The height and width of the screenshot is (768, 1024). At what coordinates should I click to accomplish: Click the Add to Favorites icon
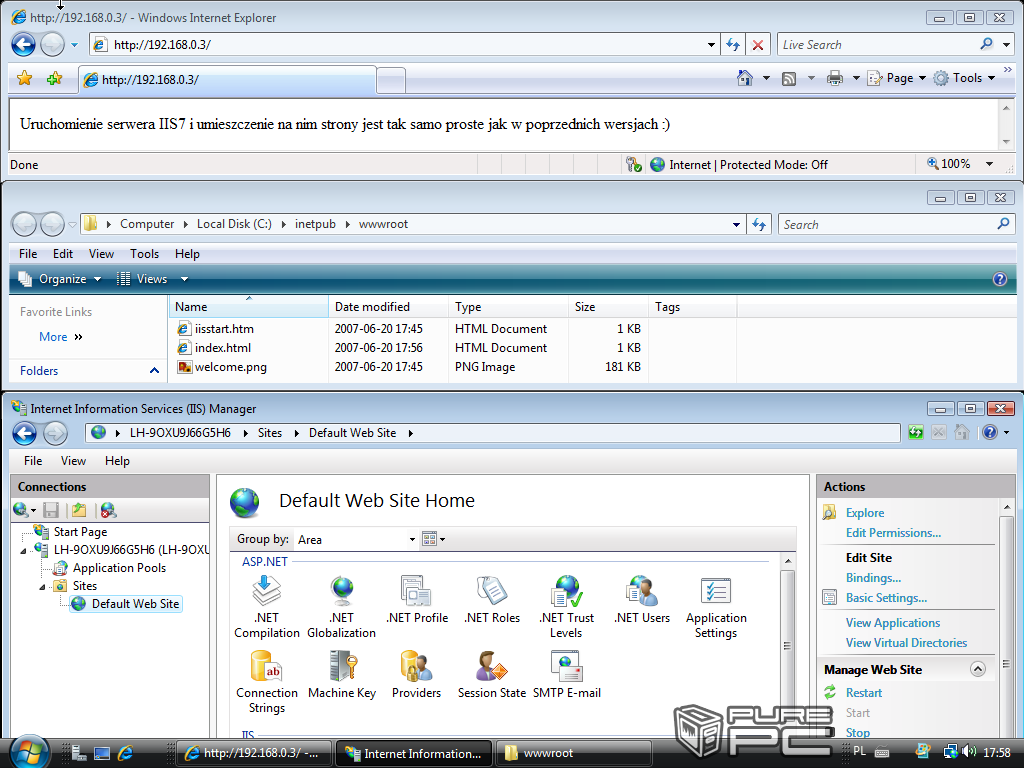pyautogui.click(x=54, y=78)
